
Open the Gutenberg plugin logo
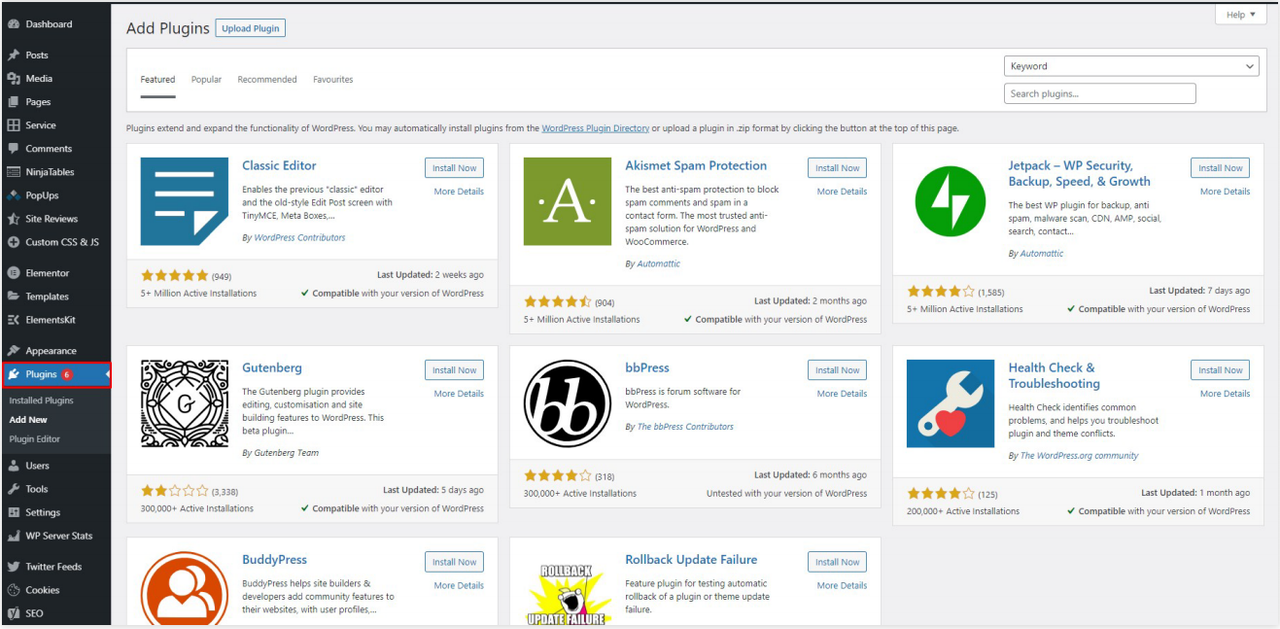tap(184, 403)
